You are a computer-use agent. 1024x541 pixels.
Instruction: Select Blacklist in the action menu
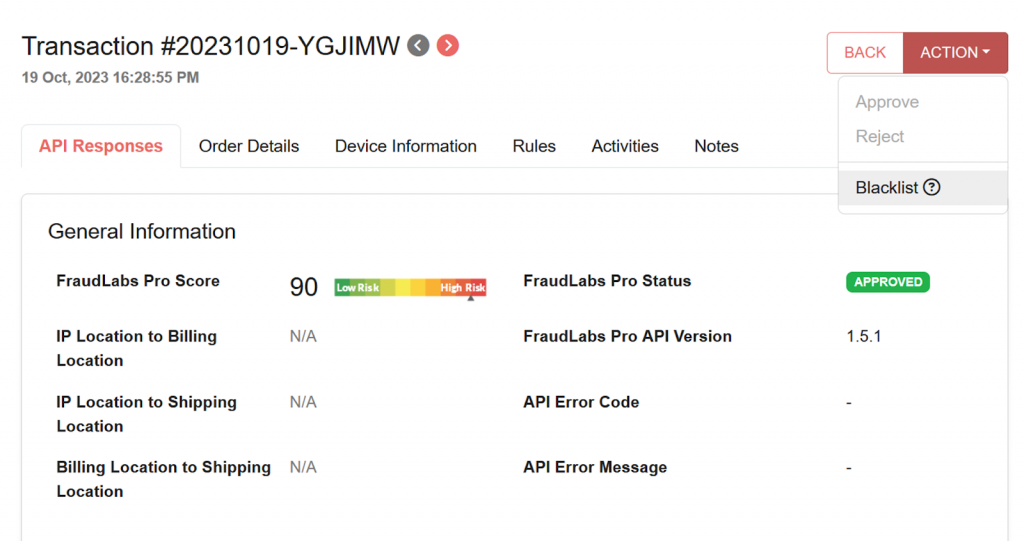922,188
